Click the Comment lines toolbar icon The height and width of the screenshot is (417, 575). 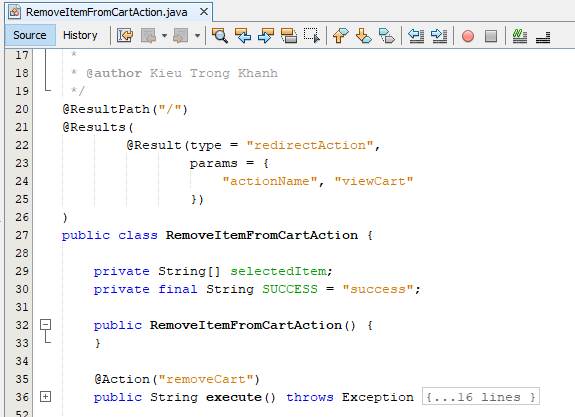(x=520, y=36)
